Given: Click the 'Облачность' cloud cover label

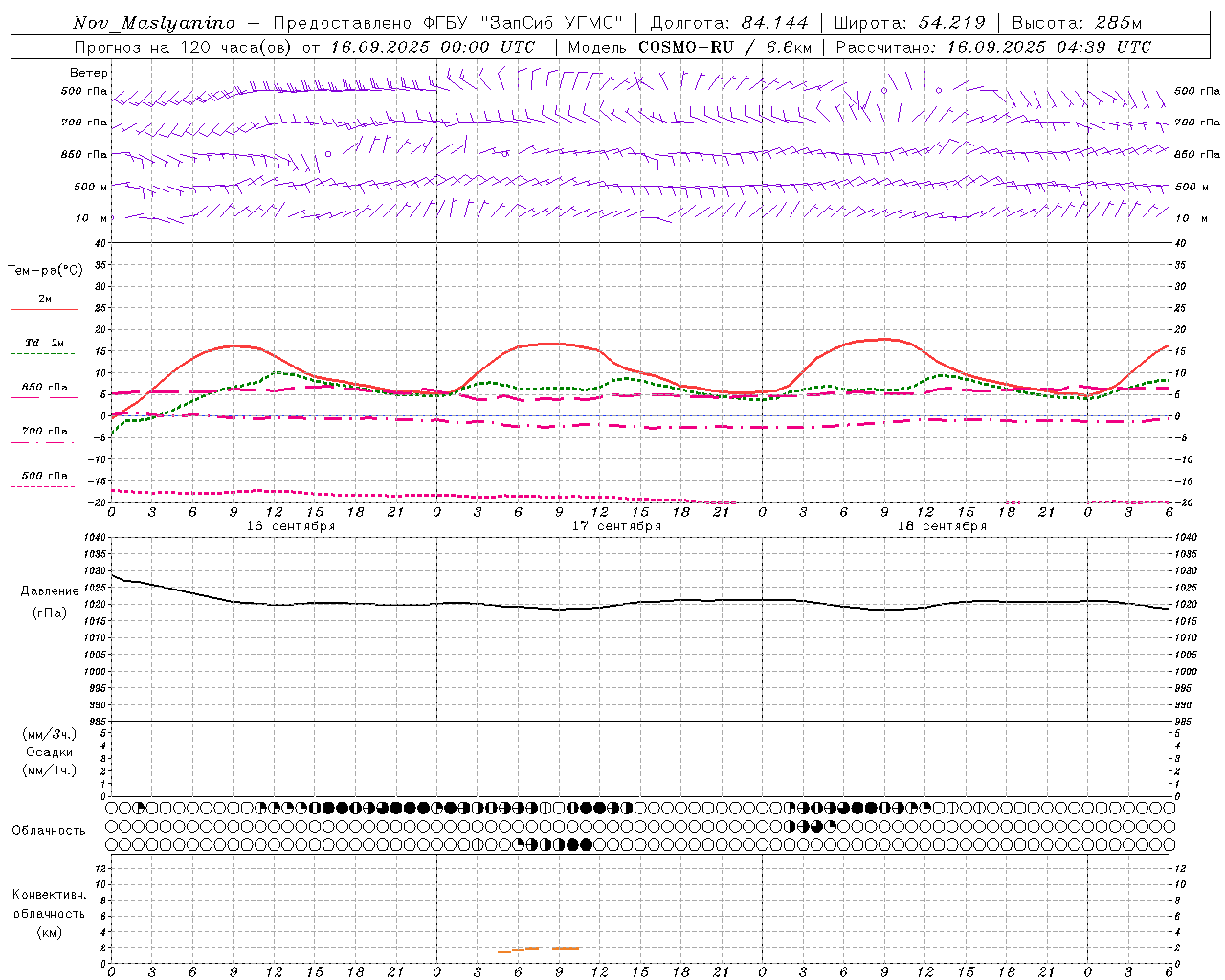Looking at the screenshot, I should click(x=49, y=831).
